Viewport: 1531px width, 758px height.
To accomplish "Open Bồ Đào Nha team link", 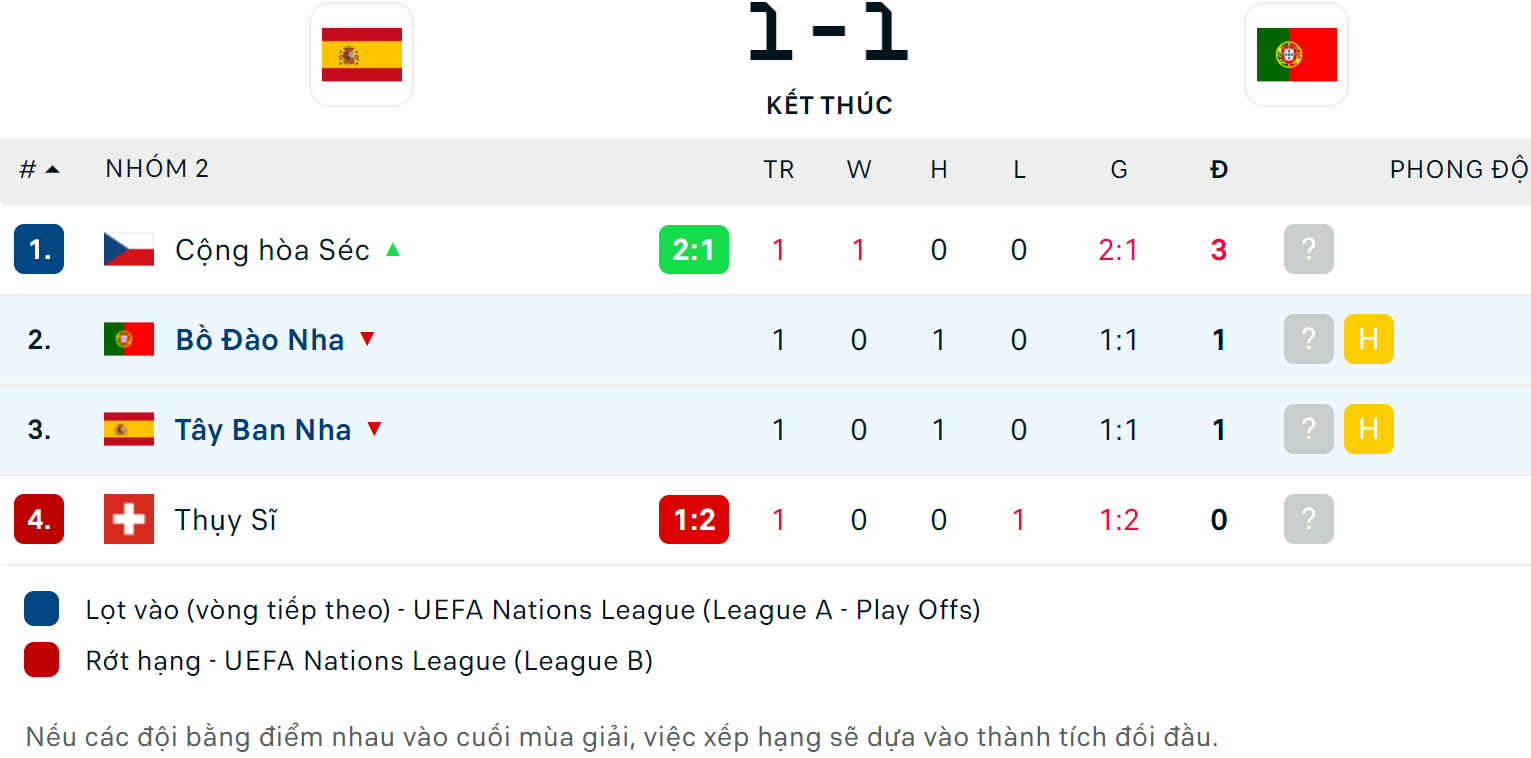I will click(260, 340).
